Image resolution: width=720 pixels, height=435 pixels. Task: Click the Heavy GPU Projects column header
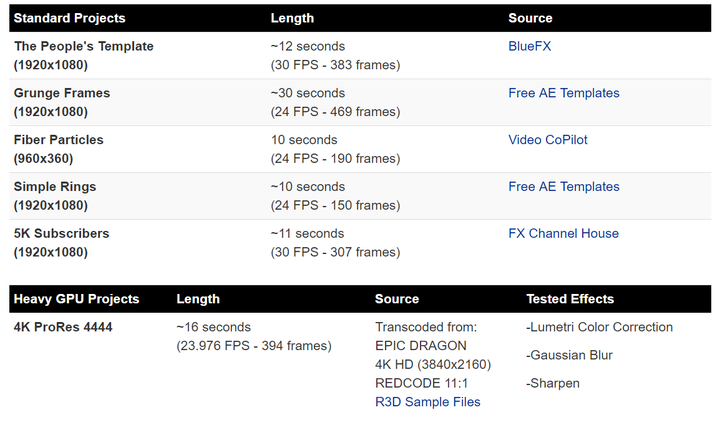(x=76, y=299)
